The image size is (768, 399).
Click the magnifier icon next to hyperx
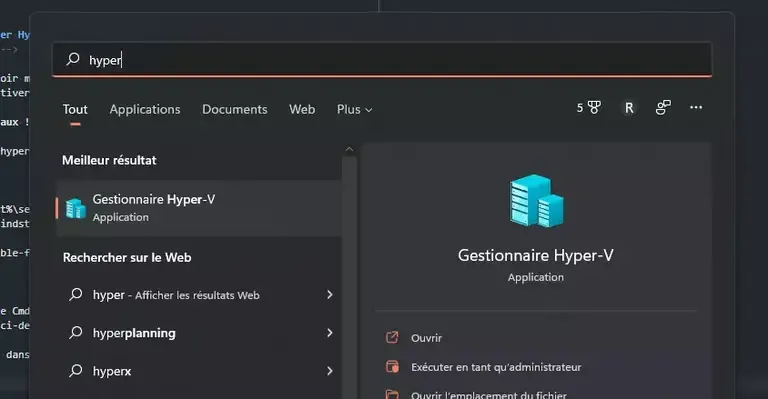tap(76, 371)
